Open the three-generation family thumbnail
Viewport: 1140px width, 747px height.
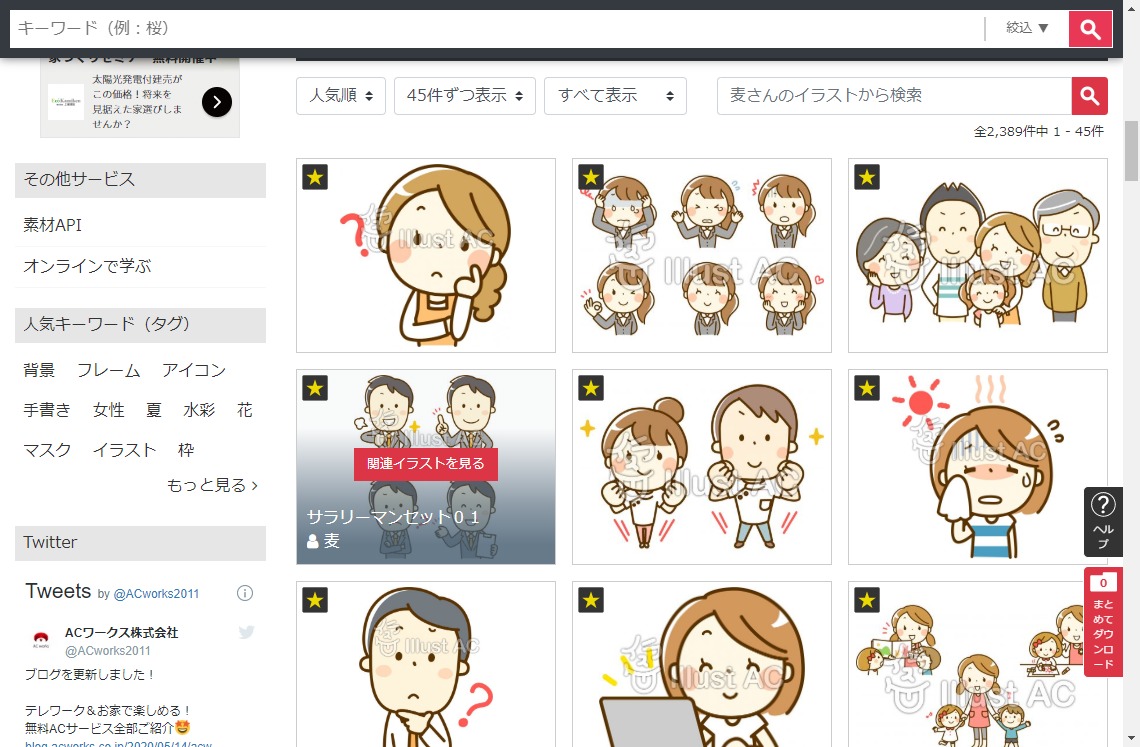[978, 256]
